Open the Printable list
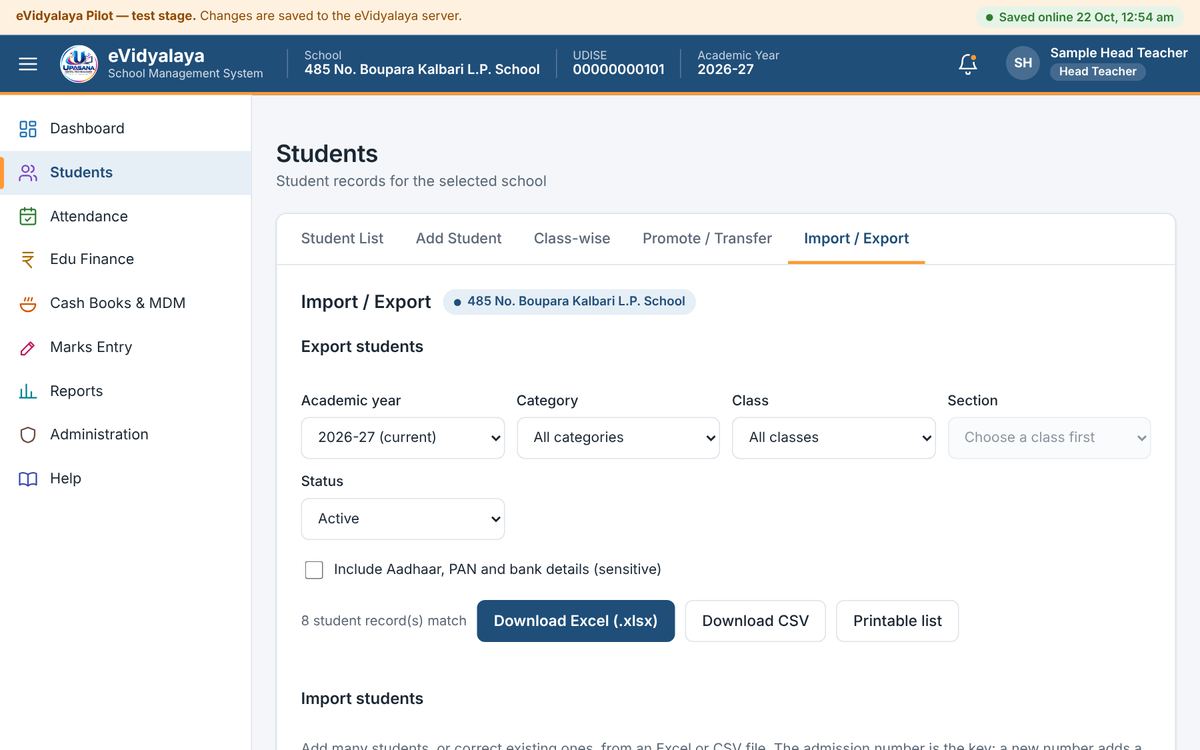 coord(897,621)
